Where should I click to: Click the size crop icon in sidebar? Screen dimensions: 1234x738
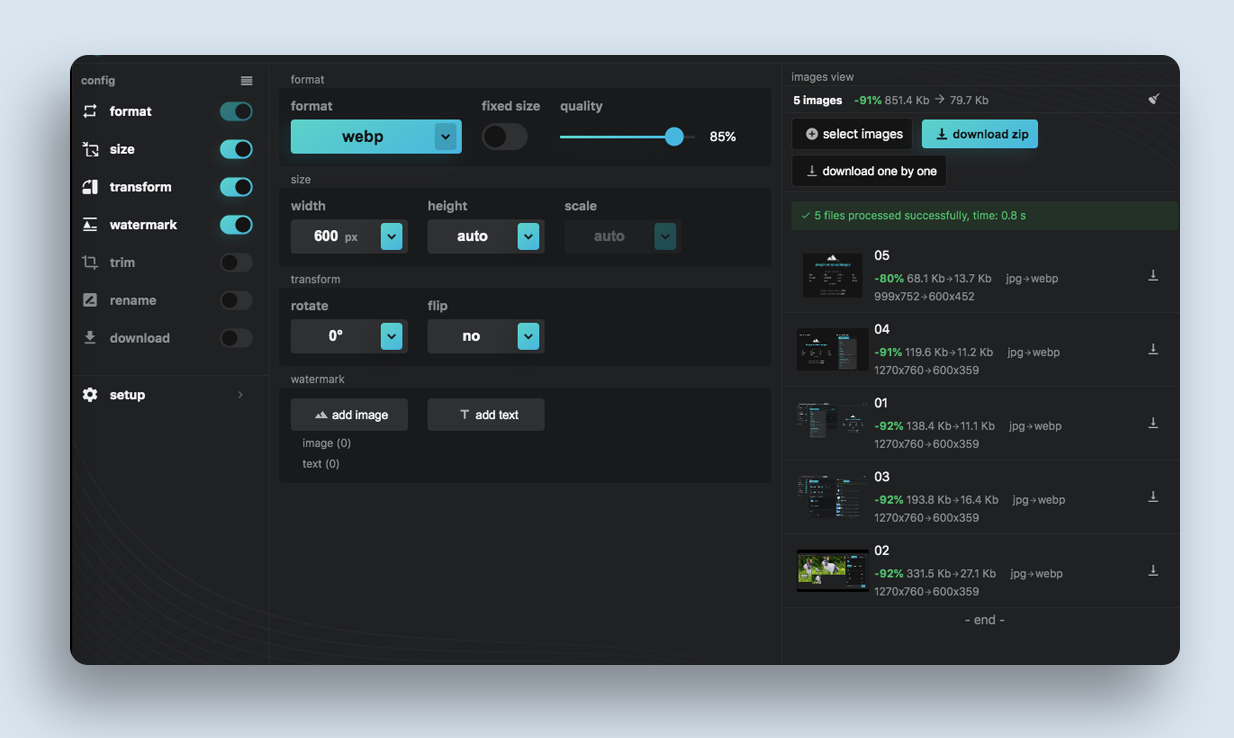(x=90, y=149)
